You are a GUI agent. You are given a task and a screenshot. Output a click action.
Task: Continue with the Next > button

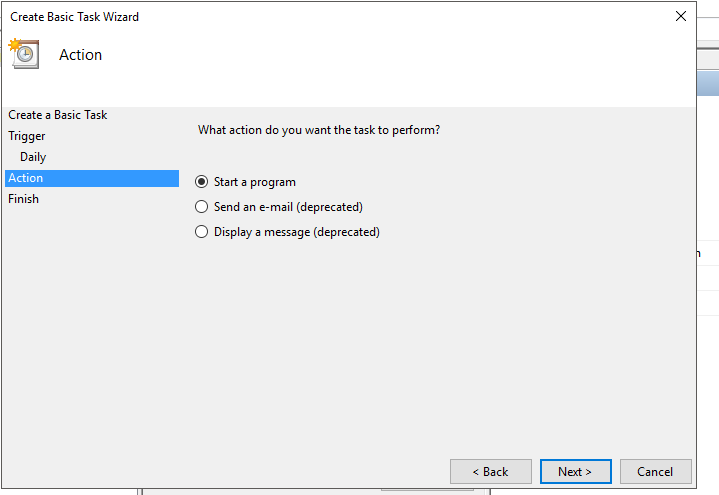pyautogui.click(x=575, y=471)
